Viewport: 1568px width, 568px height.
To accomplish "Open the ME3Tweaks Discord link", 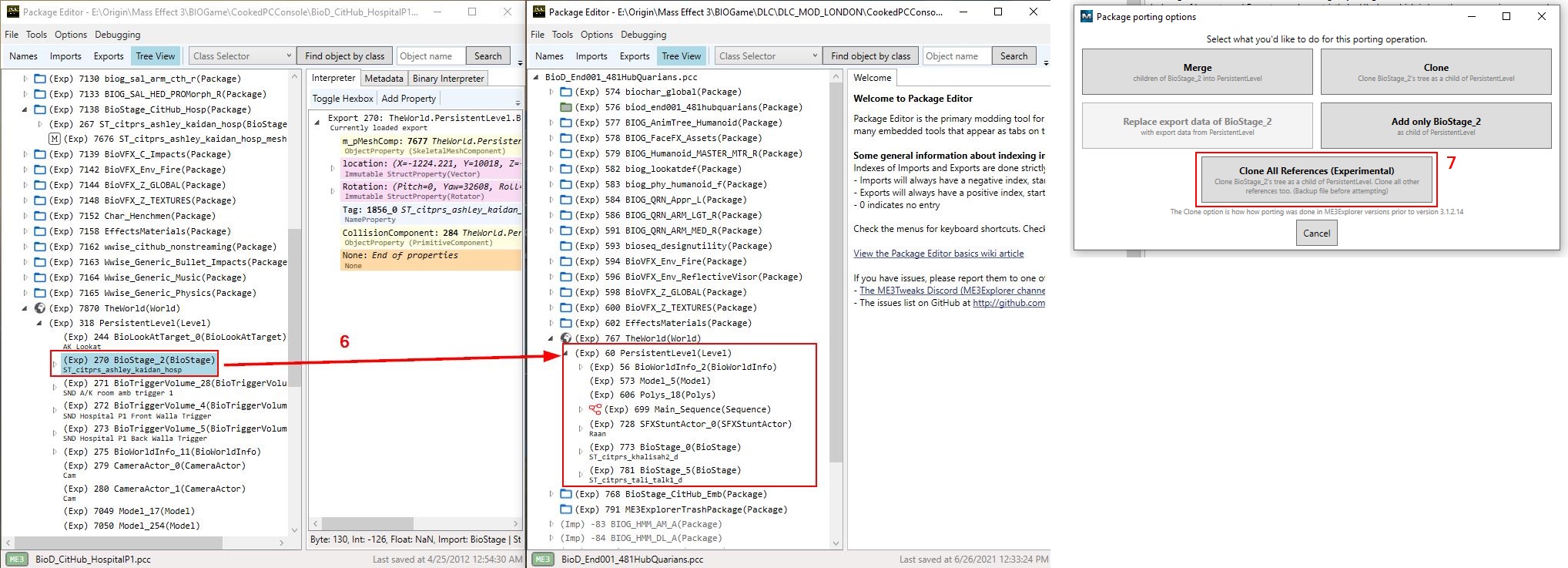I will pyautogui.click(x=952, y=291).
